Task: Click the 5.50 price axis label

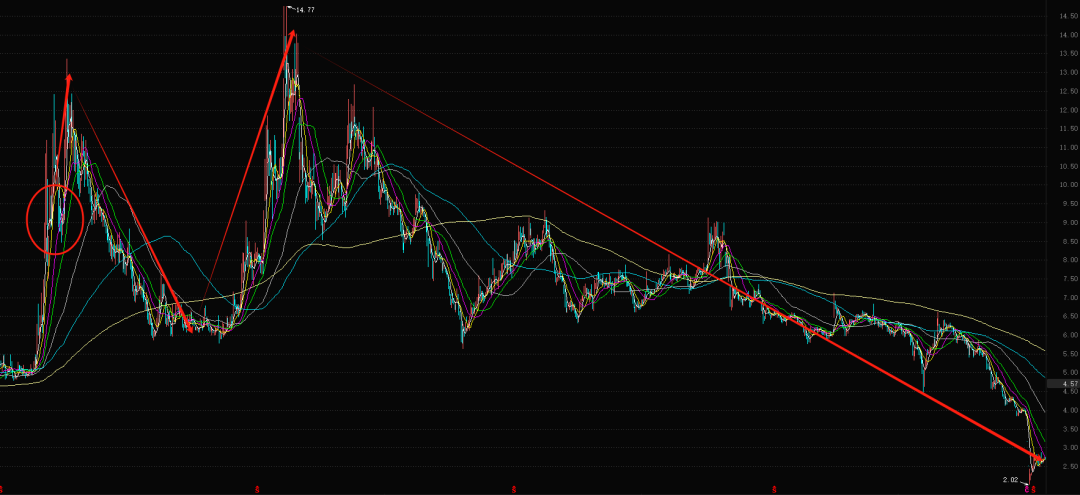Action: (x=1068, y=354)
